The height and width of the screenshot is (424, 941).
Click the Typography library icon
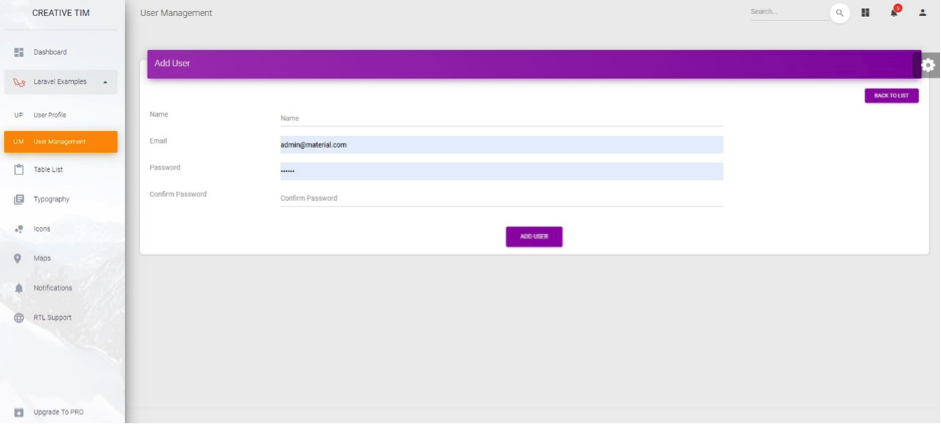click(18, 199)
